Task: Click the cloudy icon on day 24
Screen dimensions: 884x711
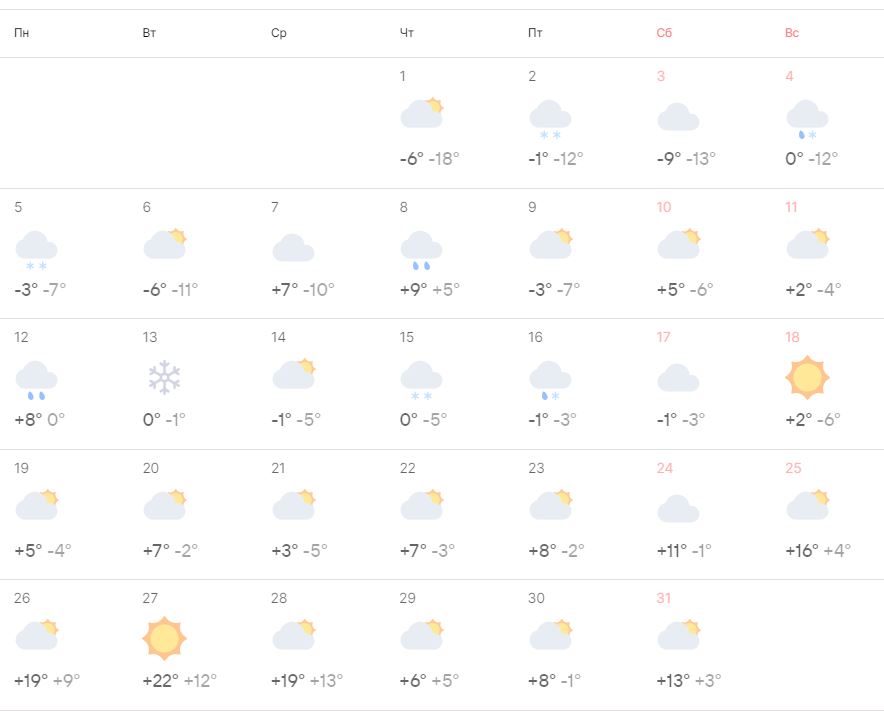Action: [x=678, y=508]
